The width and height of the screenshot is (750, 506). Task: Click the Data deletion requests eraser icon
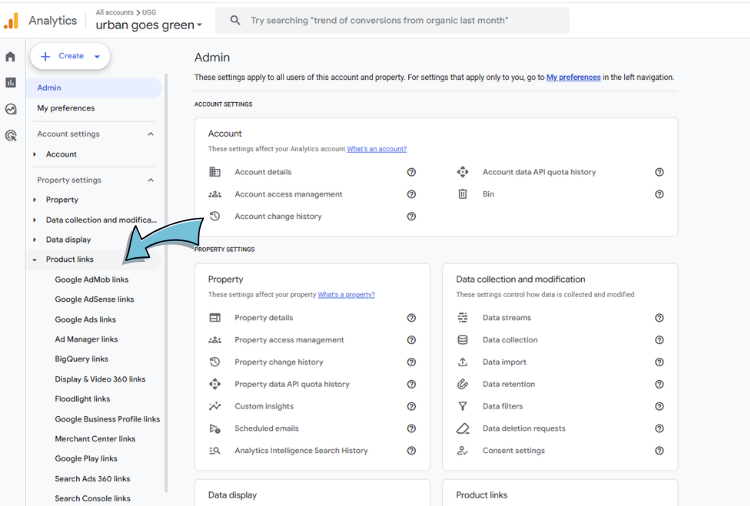tap(463, 429)
